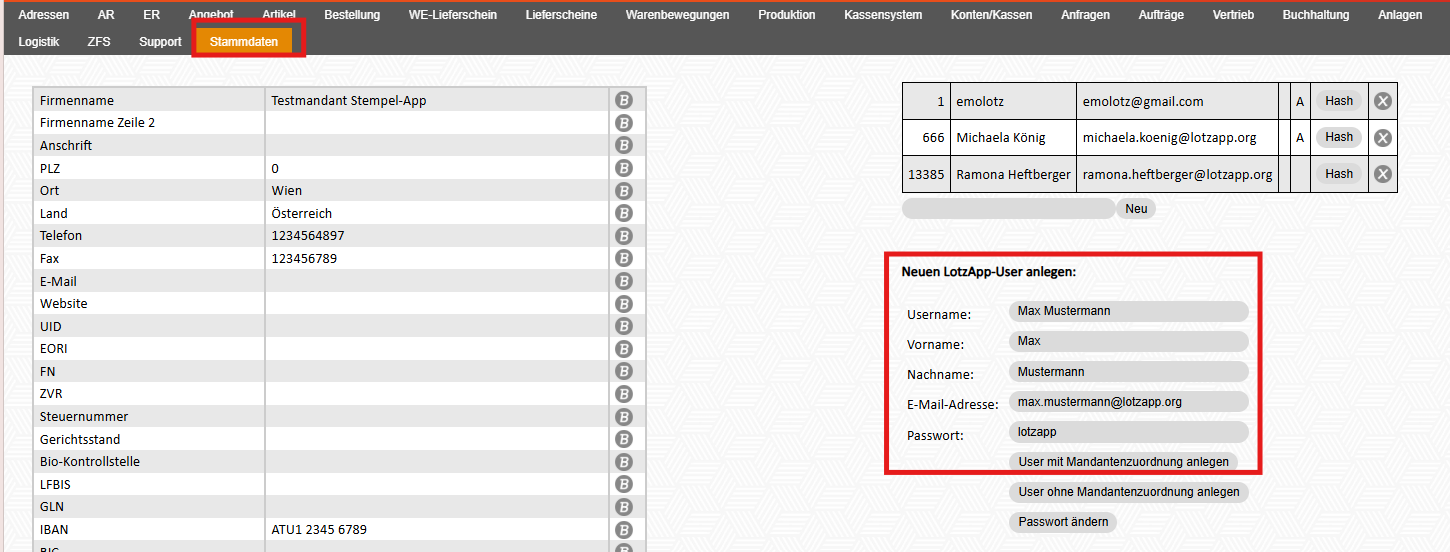This screenshot has width=1450, height=552.
Task: Focus the Username input field
Action: (1129, 311)
